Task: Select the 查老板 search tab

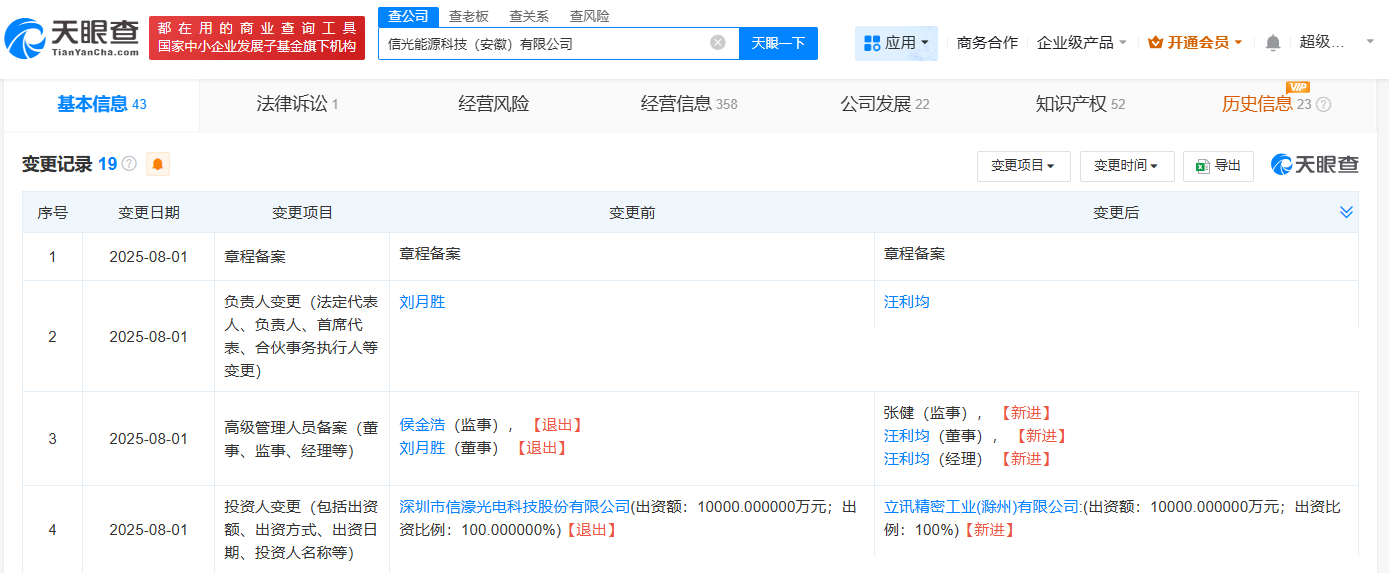Action: (468, 16)
